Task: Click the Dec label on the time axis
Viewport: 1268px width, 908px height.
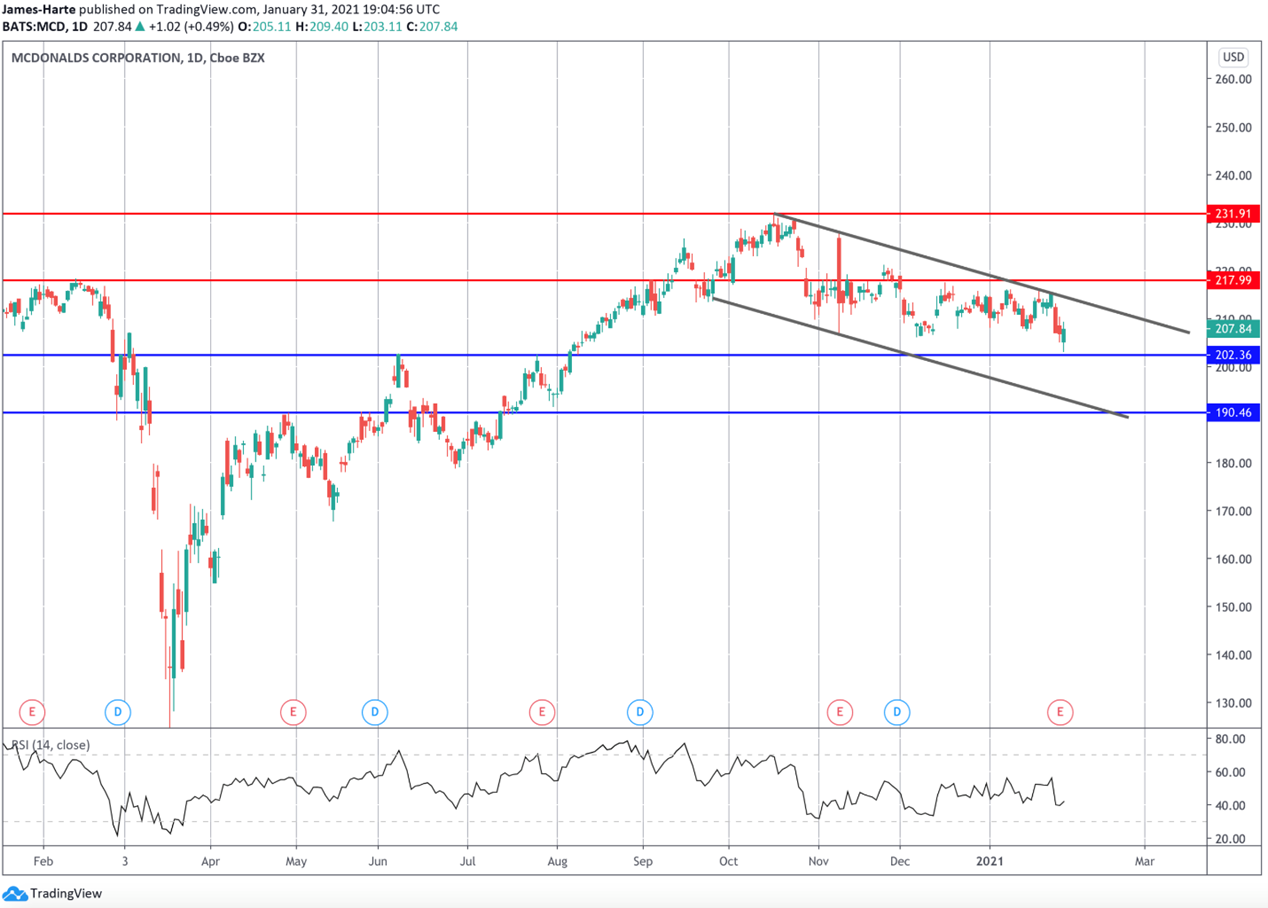Action: click(x=899, y=860)
